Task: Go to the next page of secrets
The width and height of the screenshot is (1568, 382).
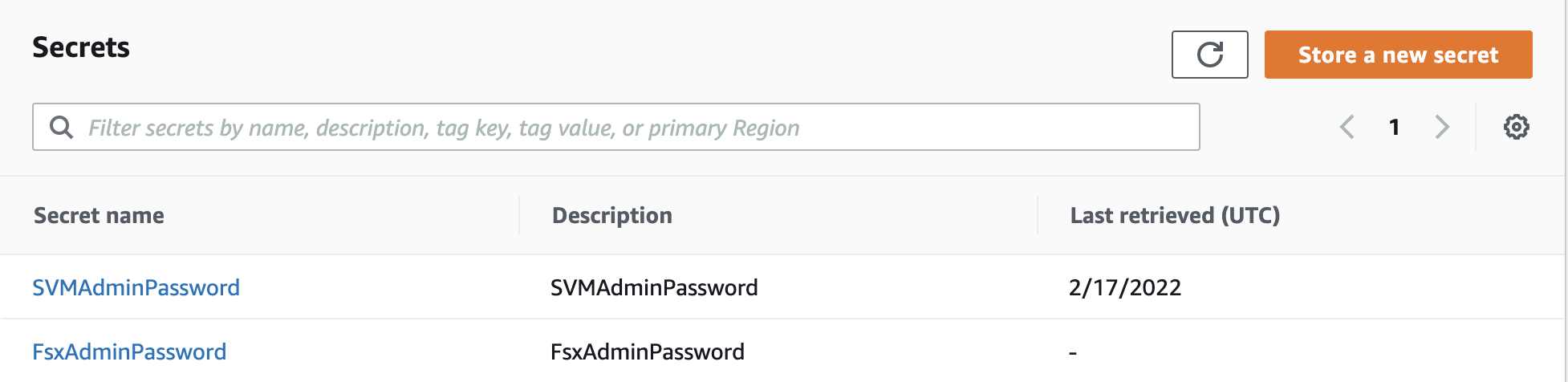Action: (1442, 127)
